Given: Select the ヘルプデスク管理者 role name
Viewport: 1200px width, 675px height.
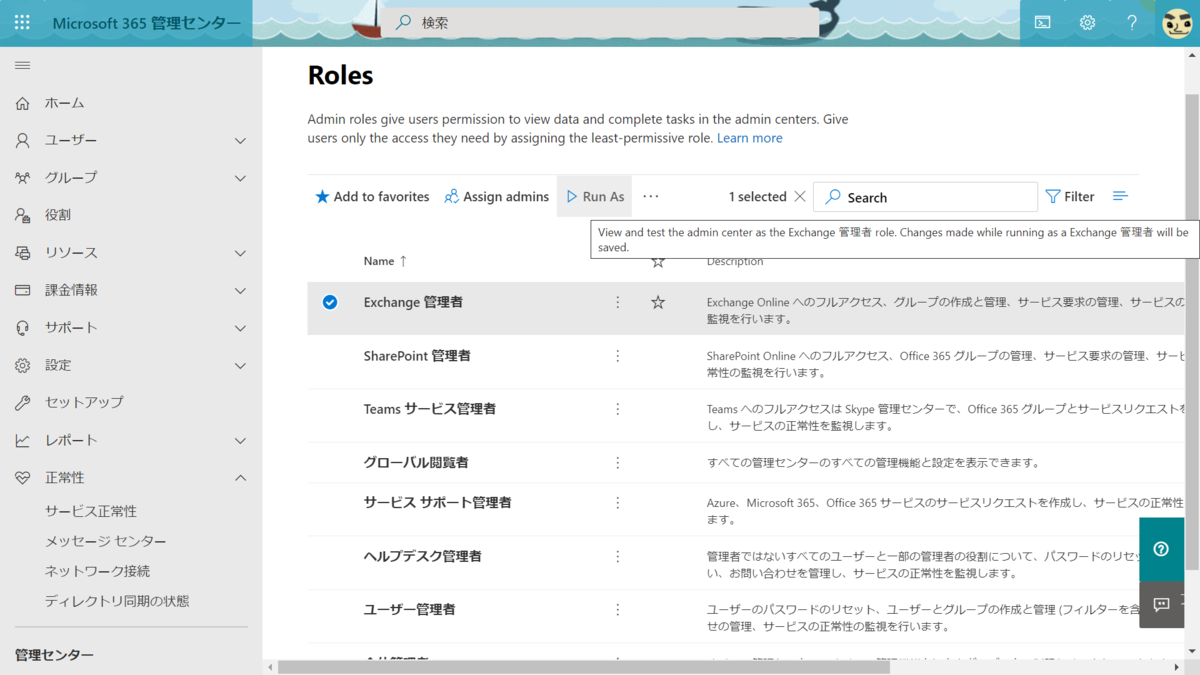Looking at the screenshot, I should (x=423, y=556).
